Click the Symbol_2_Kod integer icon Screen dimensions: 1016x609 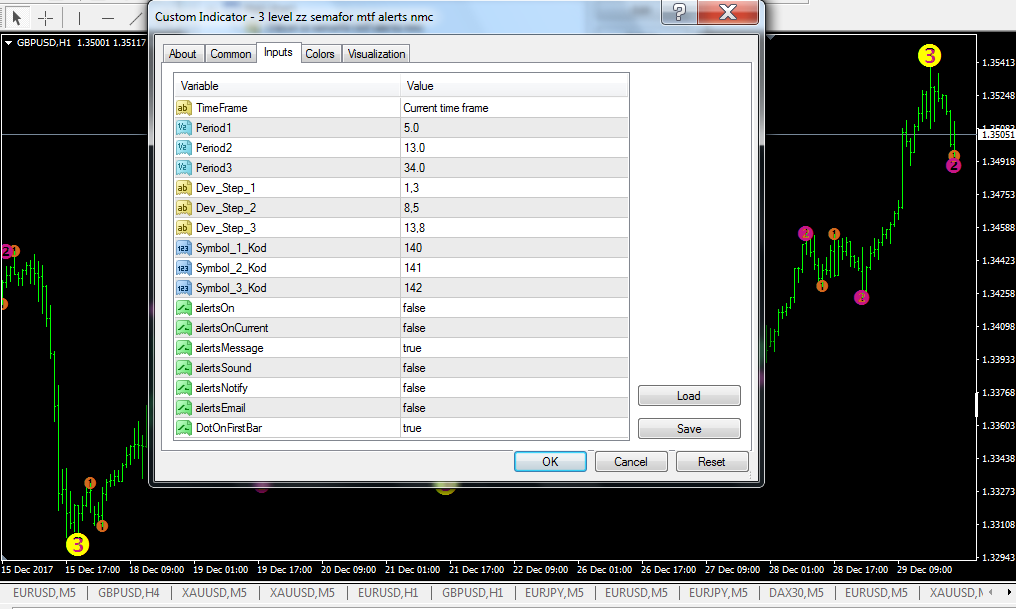coord(183,268)
